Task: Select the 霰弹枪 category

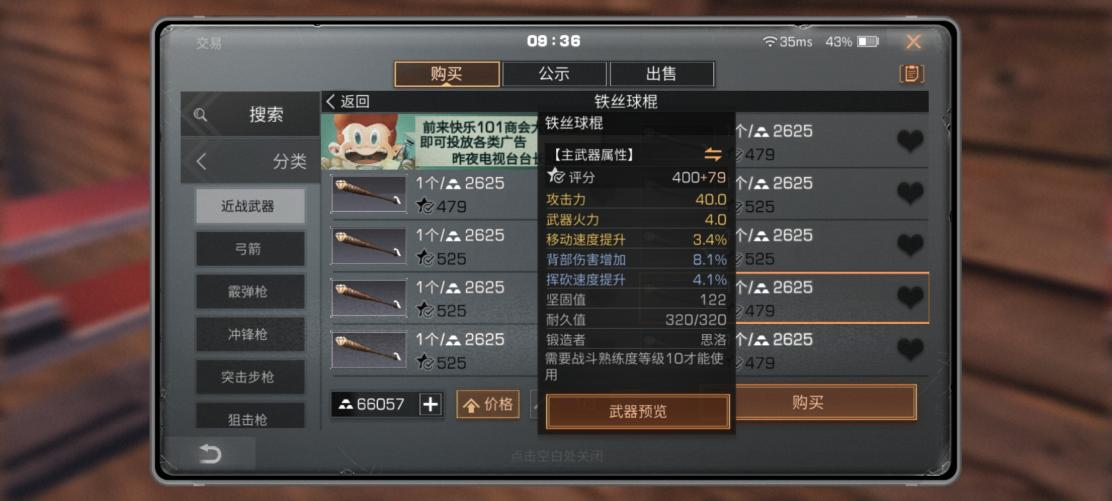Action: point(250,292)
